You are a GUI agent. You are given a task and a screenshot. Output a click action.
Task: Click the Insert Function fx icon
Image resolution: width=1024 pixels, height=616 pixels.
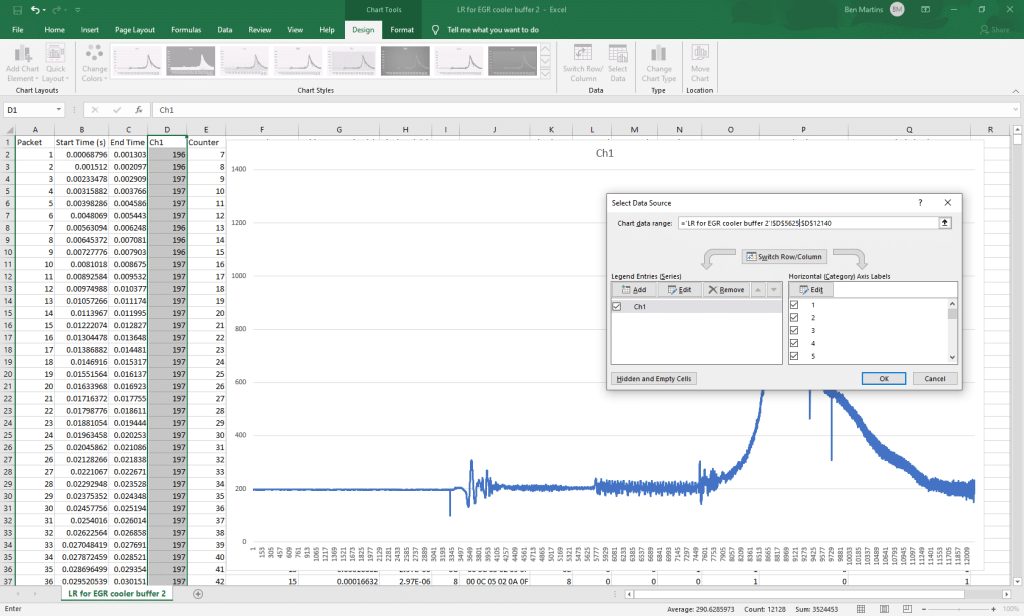point(138,110)
